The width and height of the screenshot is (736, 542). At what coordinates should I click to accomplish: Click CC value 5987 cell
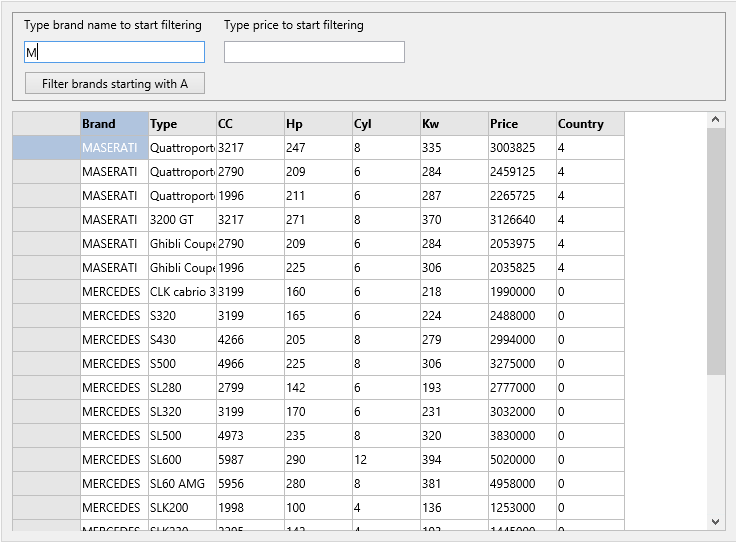tap(251, 459)
